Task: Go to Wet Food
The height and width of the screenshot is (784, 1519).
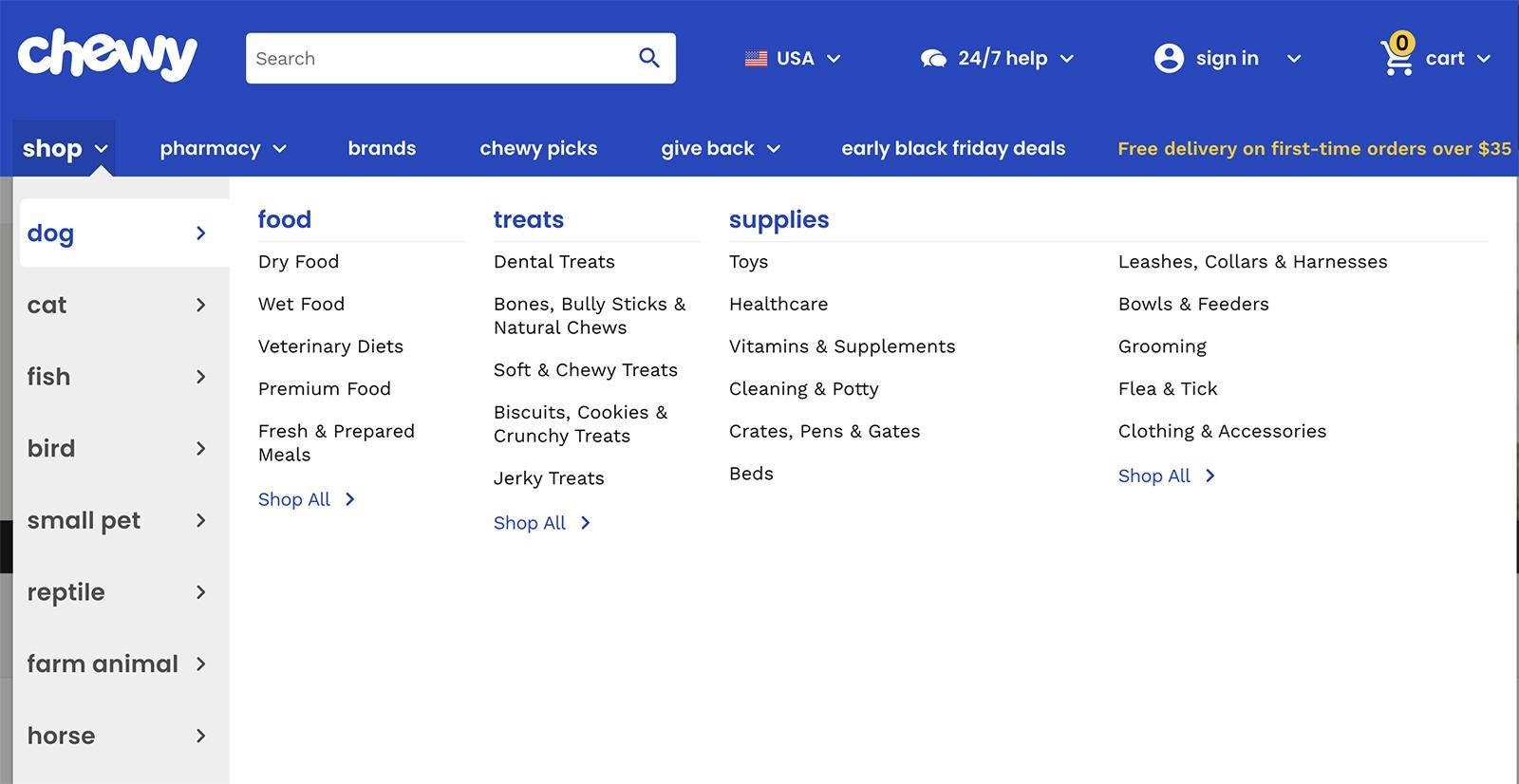Action: click(301, 304)
